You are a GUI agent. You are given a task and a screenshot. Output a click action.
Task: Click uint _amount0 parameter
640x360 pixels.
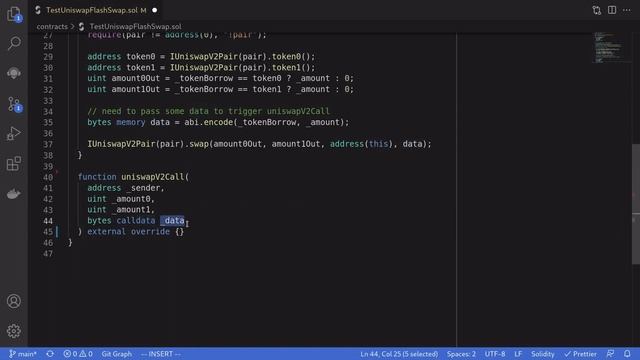click(120, 199)
